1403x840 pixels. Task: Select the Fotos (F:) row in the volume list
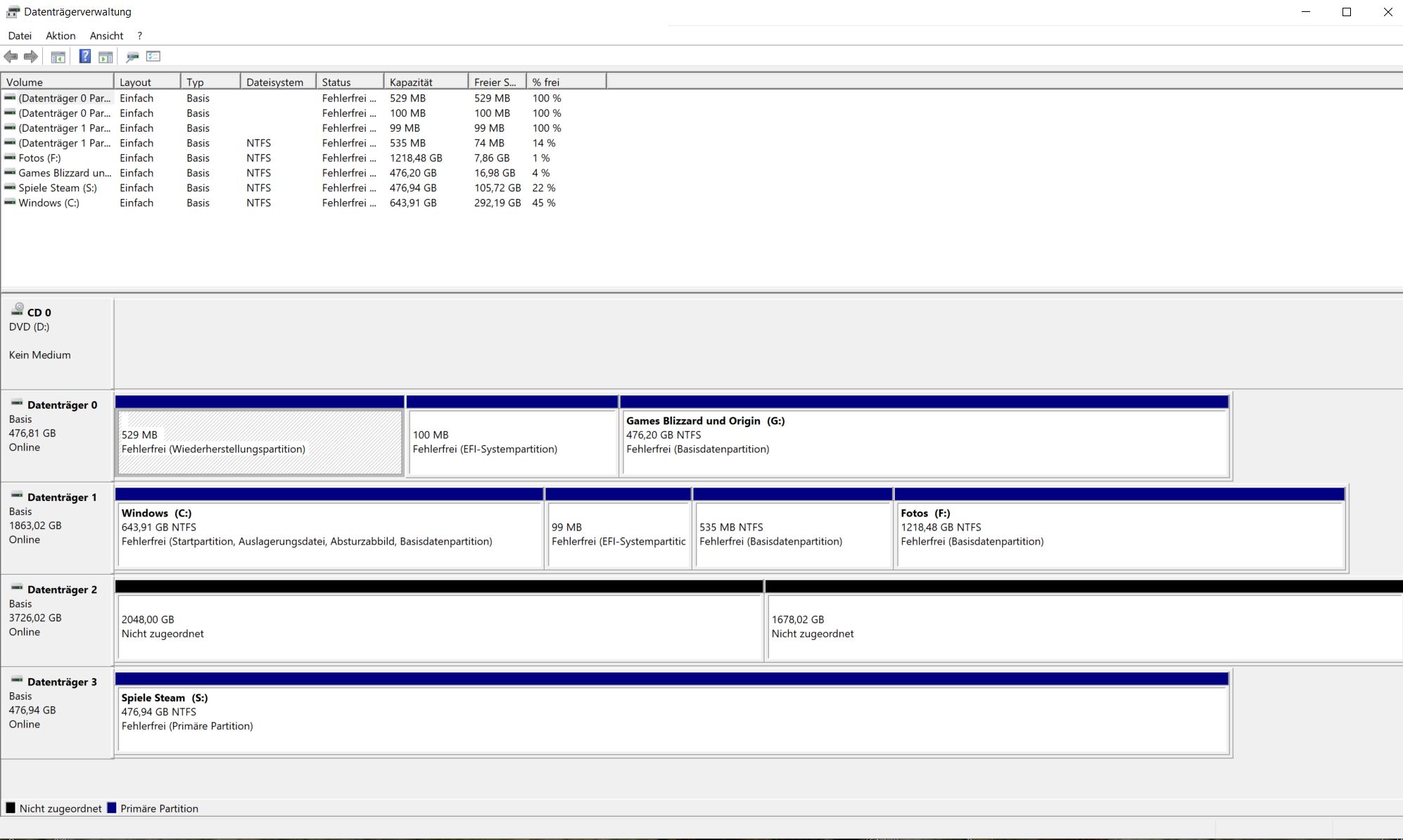(x=39, y=158)
